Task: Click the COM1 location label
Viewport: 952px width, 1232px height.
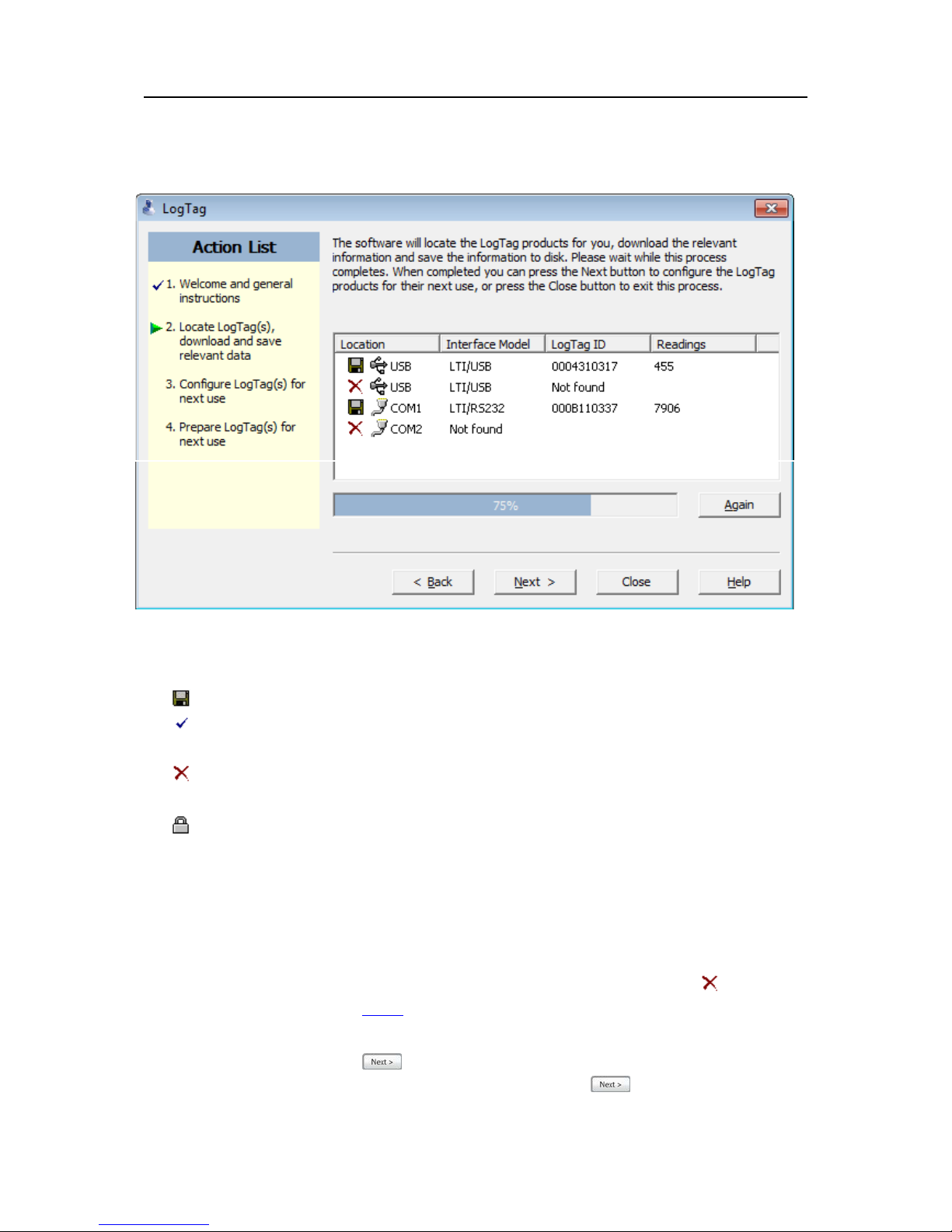Action: pos(406,408)
